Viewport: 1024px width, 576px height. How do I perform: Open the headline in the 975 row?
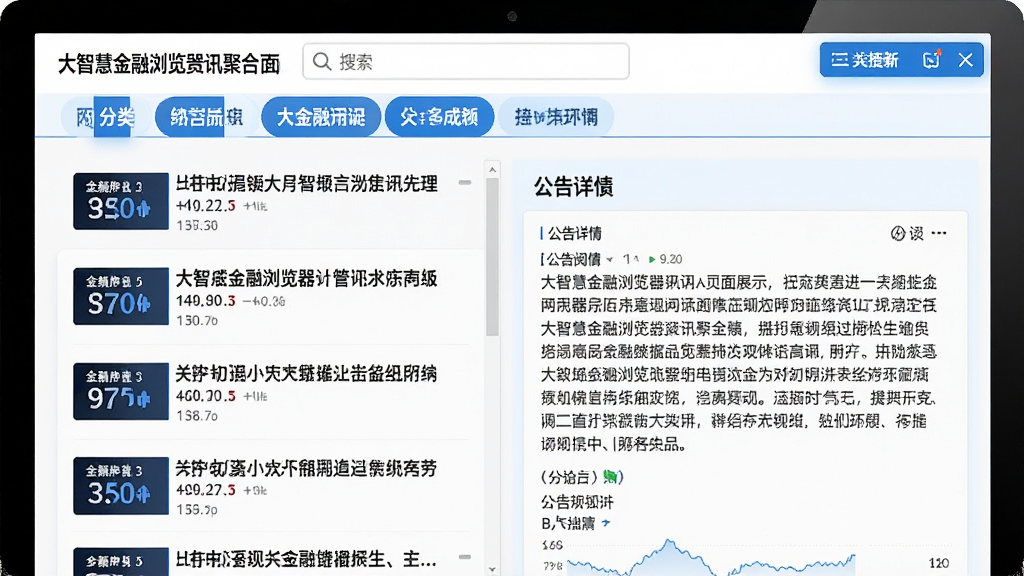(x=306, y=374)
